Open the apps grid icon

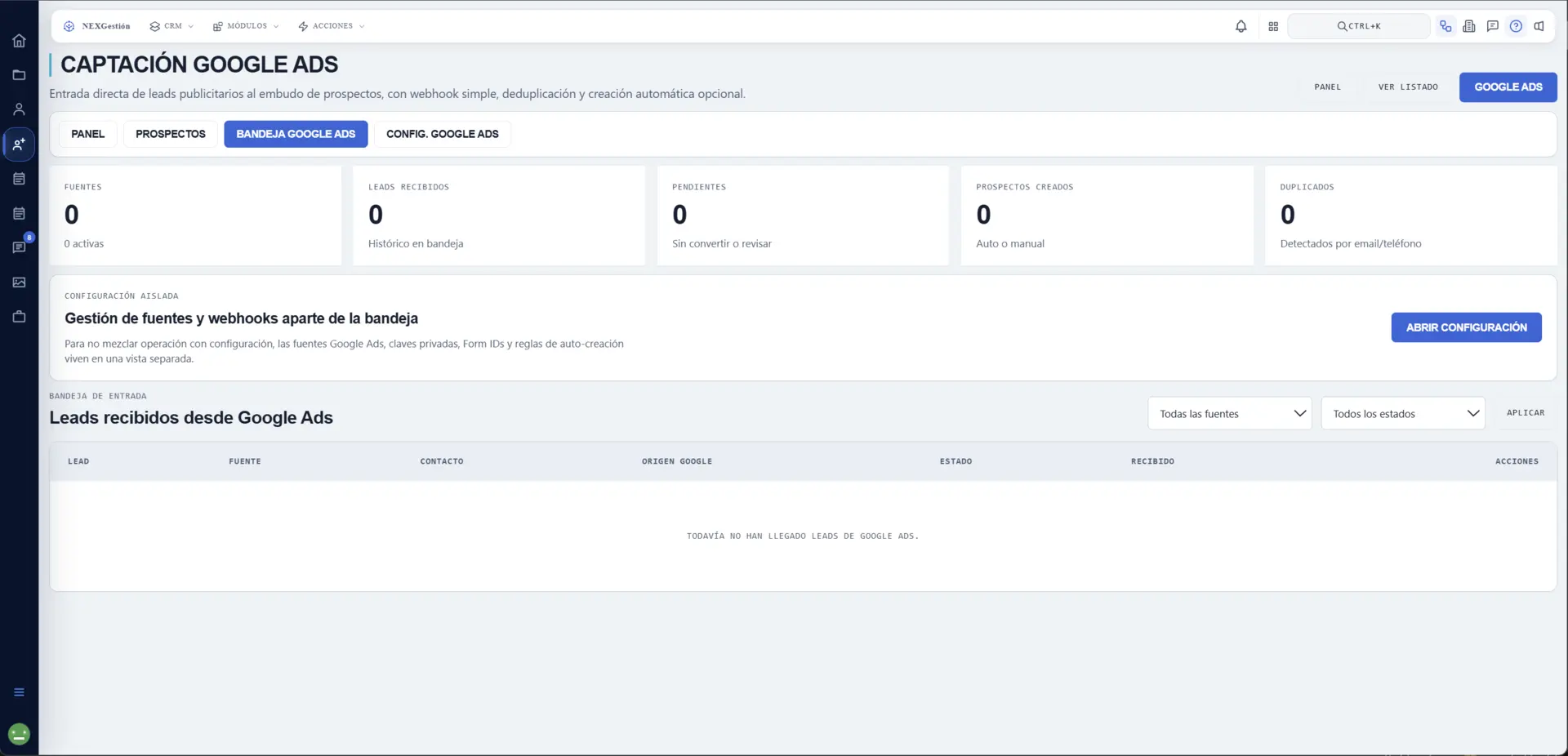pyautogui.click(x=1273, y=26)
